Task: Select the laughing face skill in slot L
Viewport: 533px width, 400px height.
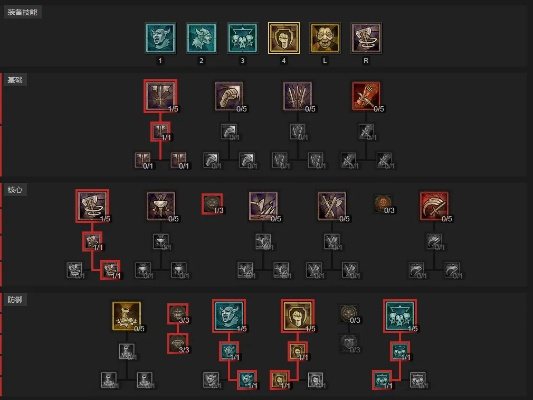Action: [x=325, y=38]
